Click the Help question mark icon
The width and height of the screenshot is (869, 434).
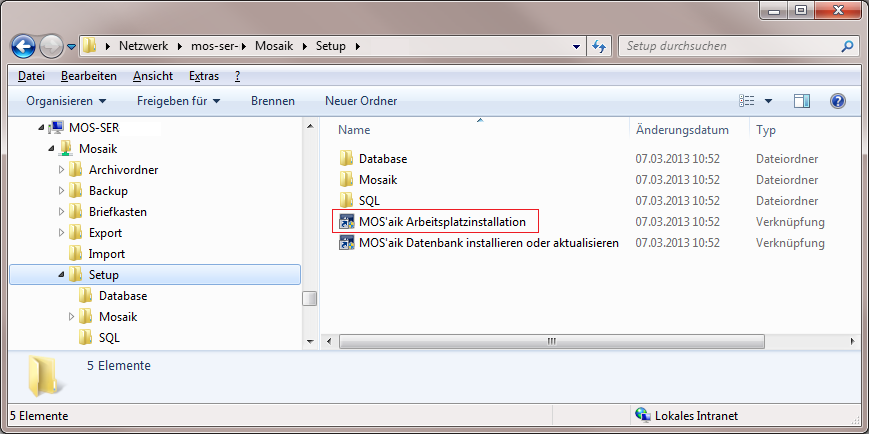click(x=838, y=101)
